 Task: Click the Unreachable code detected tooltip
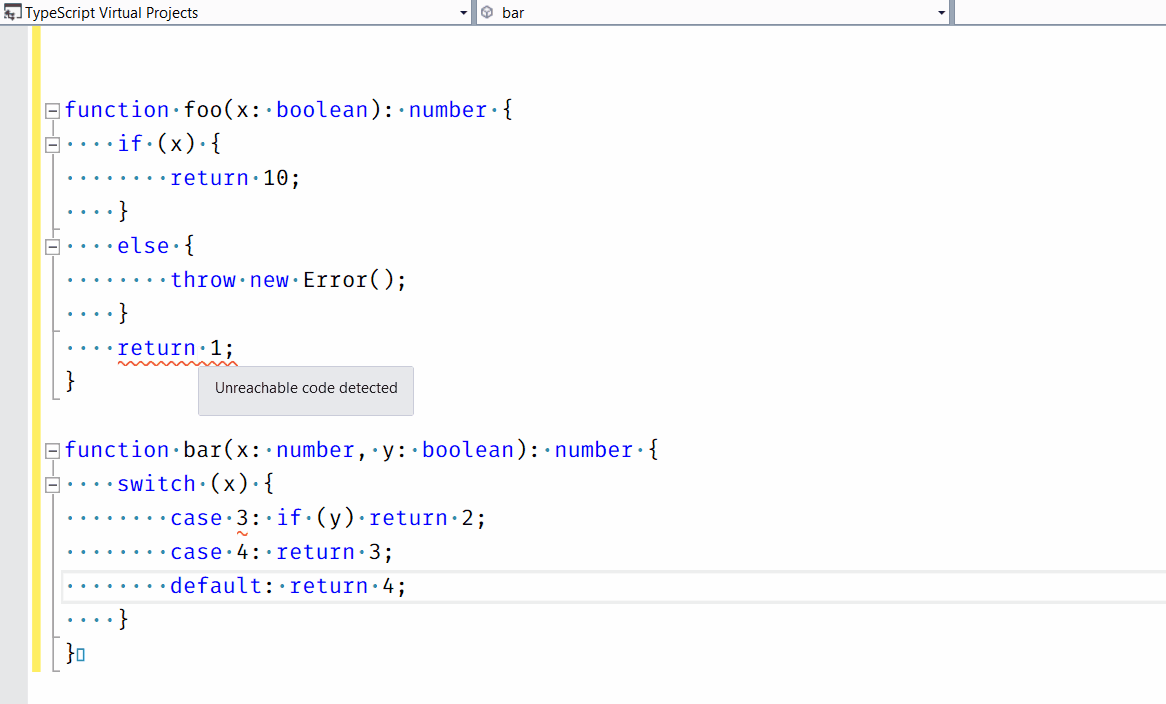click(x=306, y=389)
